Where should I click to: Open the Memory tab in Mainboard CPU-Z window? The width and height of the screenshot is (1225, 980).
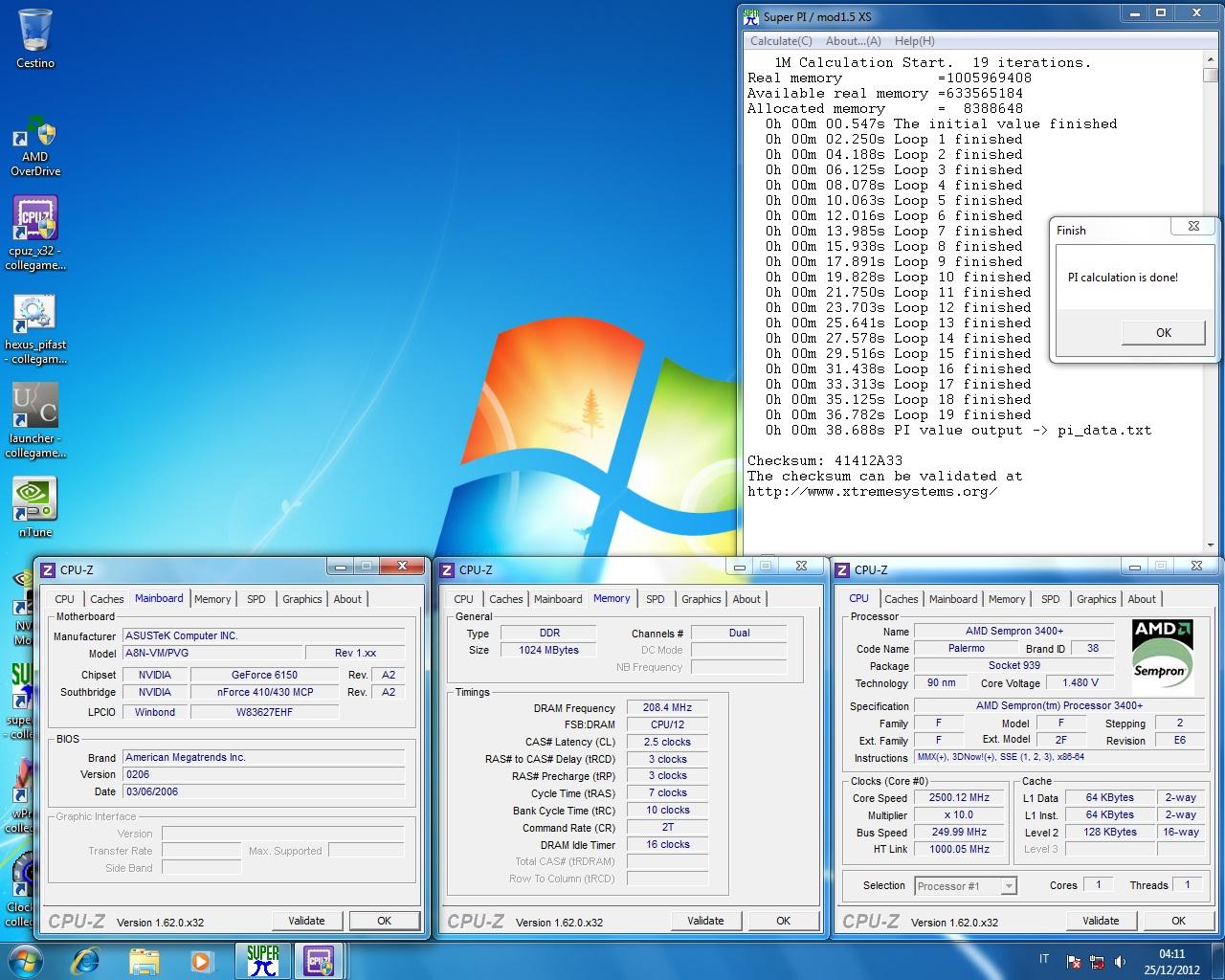[x=212, y=599]
